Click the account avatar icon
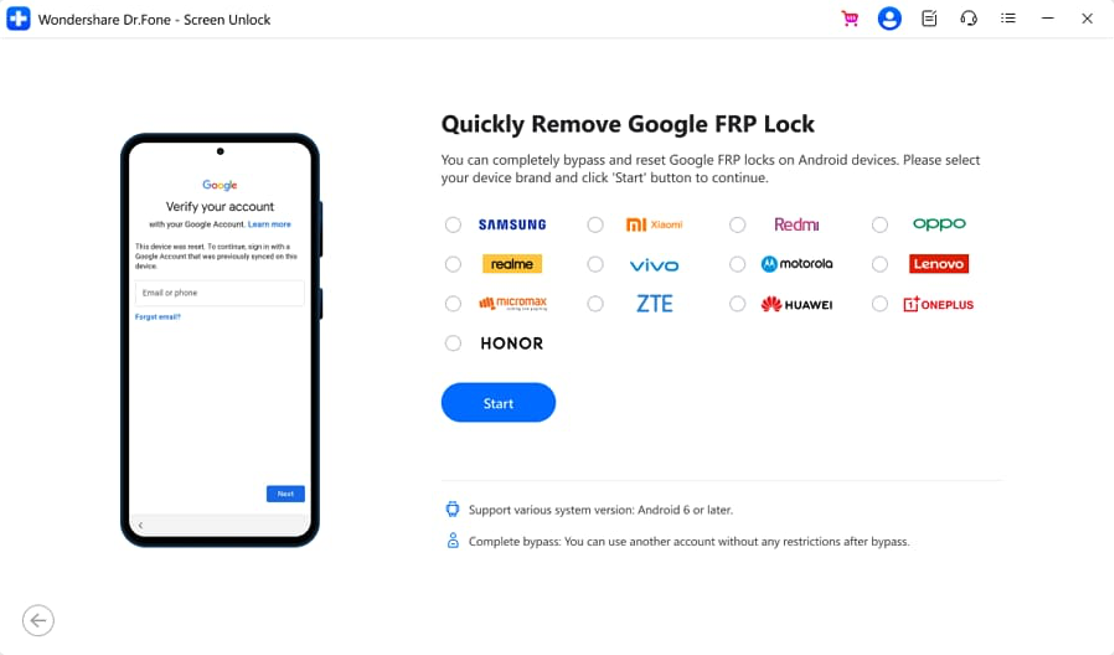 point(889,18)
